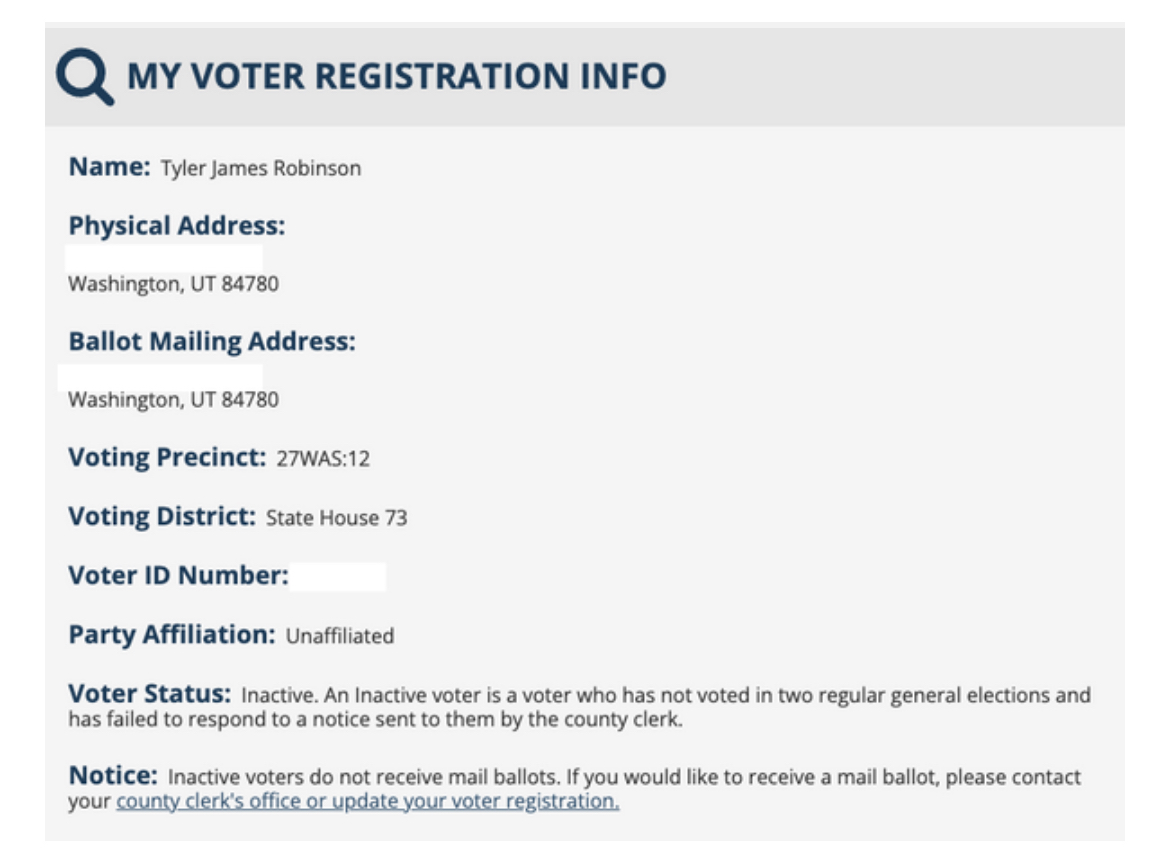Click the city line under Physical Address

tap(173, 285)
